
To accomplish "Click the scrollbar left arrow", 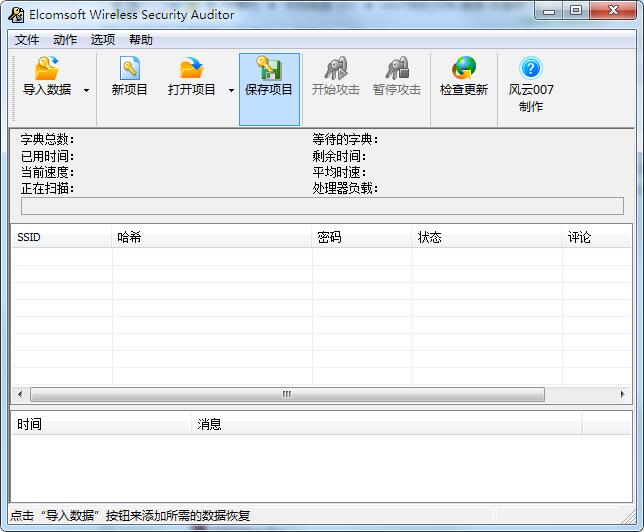I will [x=20, y=394].
